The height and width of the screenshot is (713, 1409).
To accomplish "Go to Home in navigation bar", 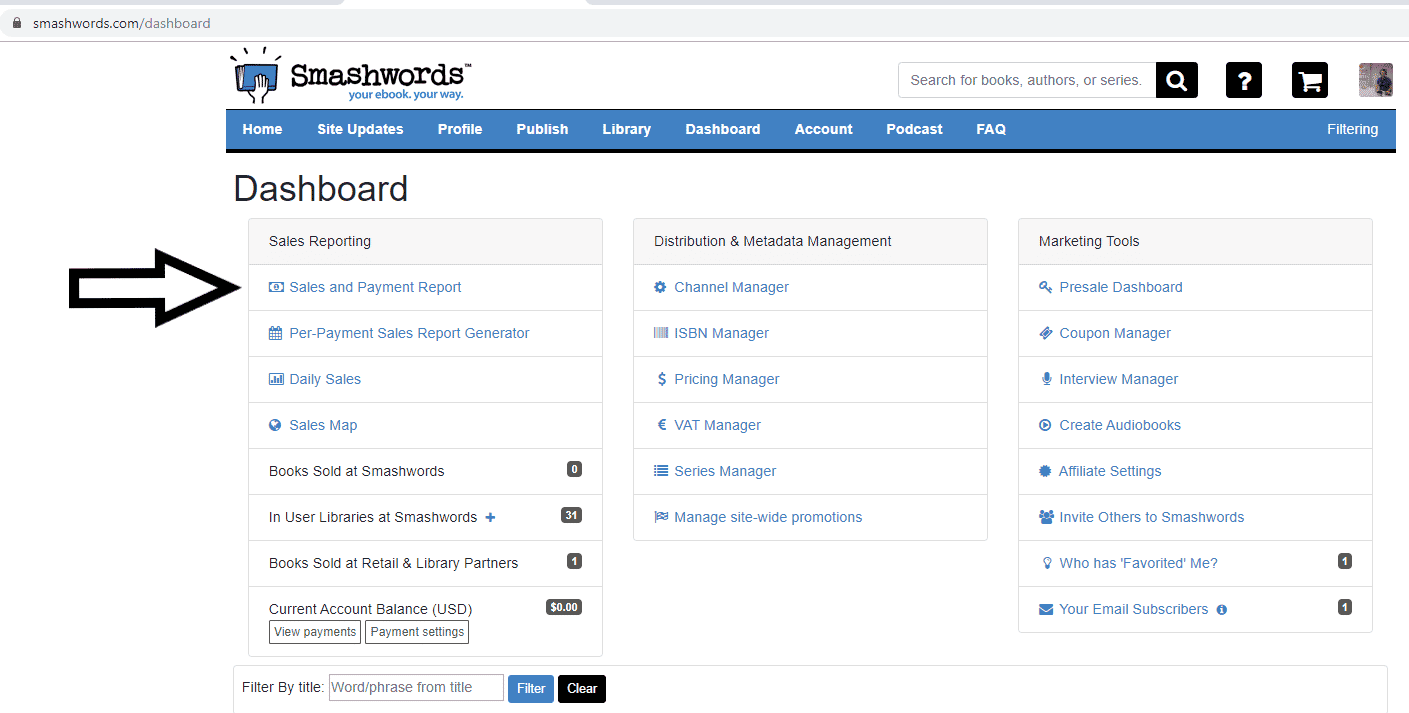I will [262, 129].
